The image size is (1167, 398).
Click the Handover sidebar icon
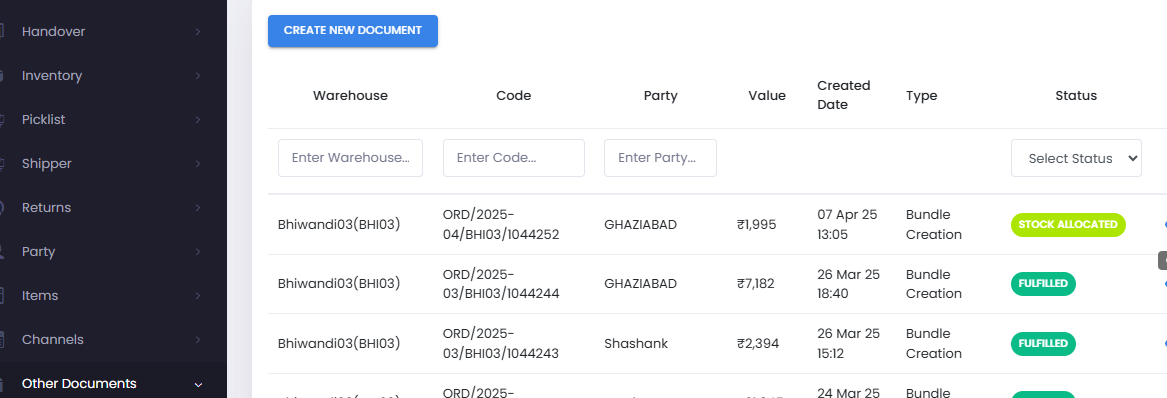(2, 32)
